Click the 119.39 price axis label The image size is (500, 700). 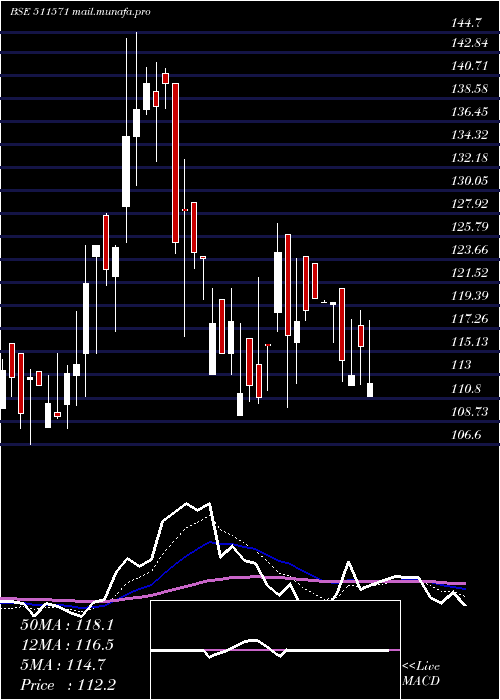(x=469, y=296)
